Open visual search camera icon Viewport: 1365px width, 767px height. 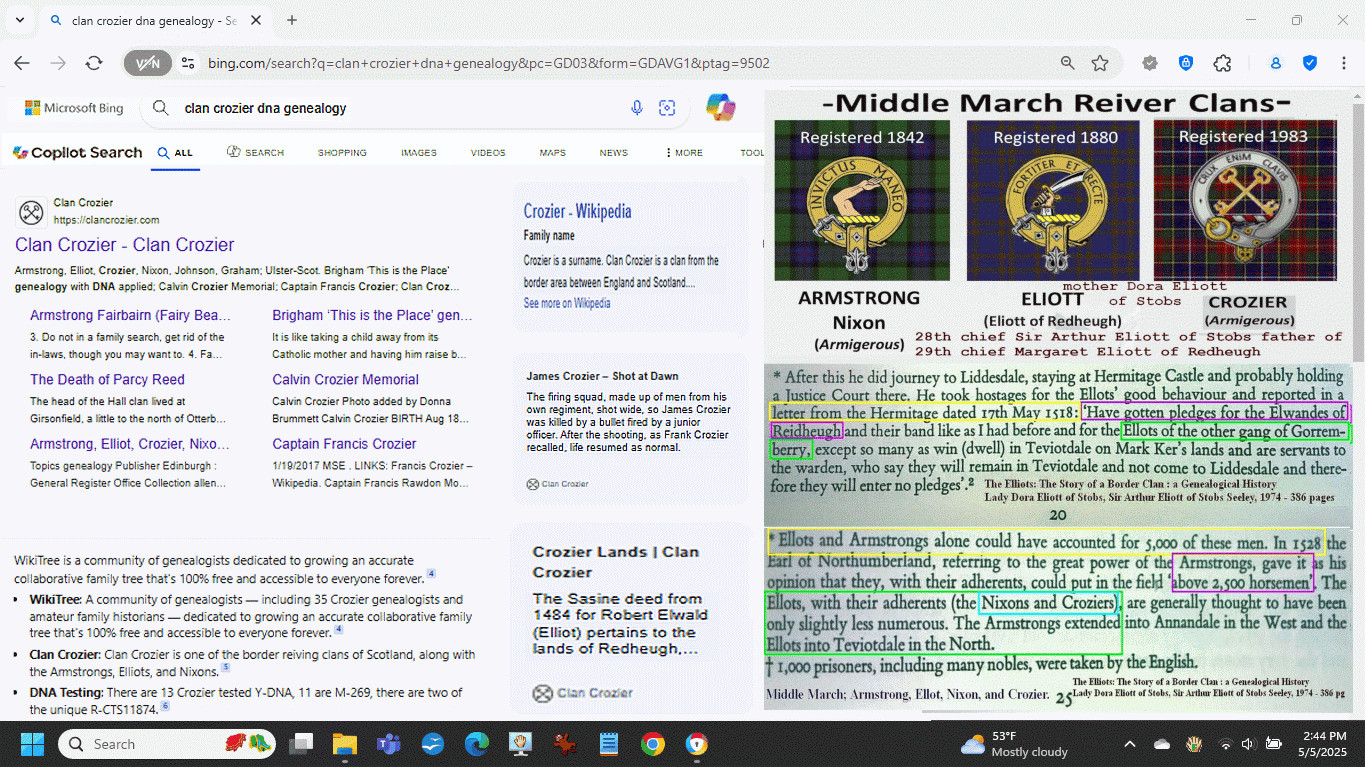(x=667, y=108)
